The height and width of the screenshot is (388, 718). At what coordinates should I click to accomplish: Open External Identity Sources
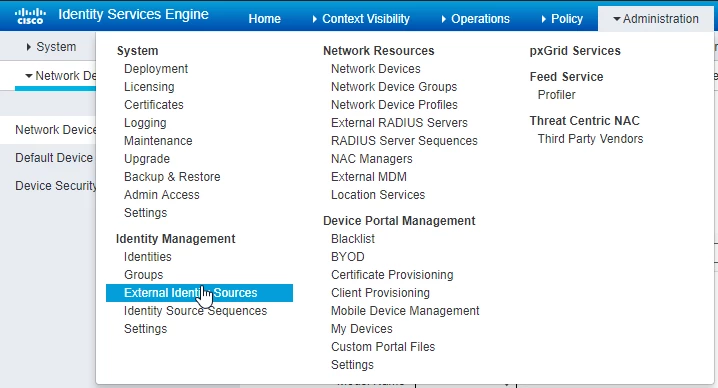pyautogui.click(x=199, y=293)
